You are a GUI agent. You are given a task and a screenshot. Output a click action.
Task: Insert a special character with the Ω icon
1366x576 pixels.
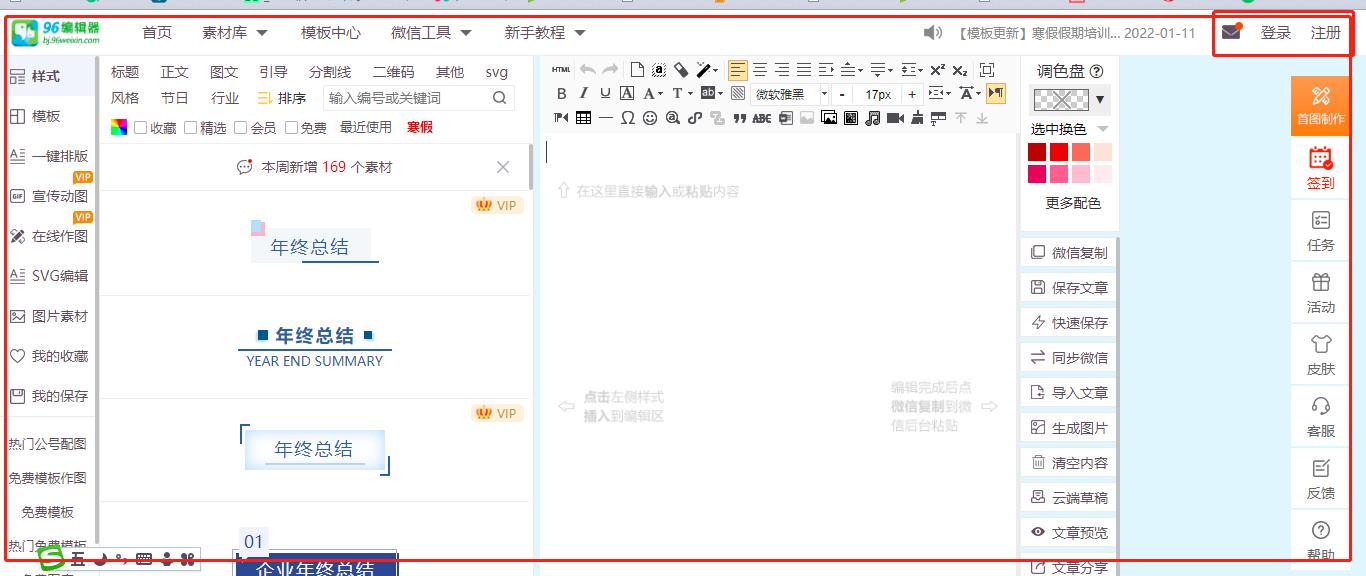point(630,118)
